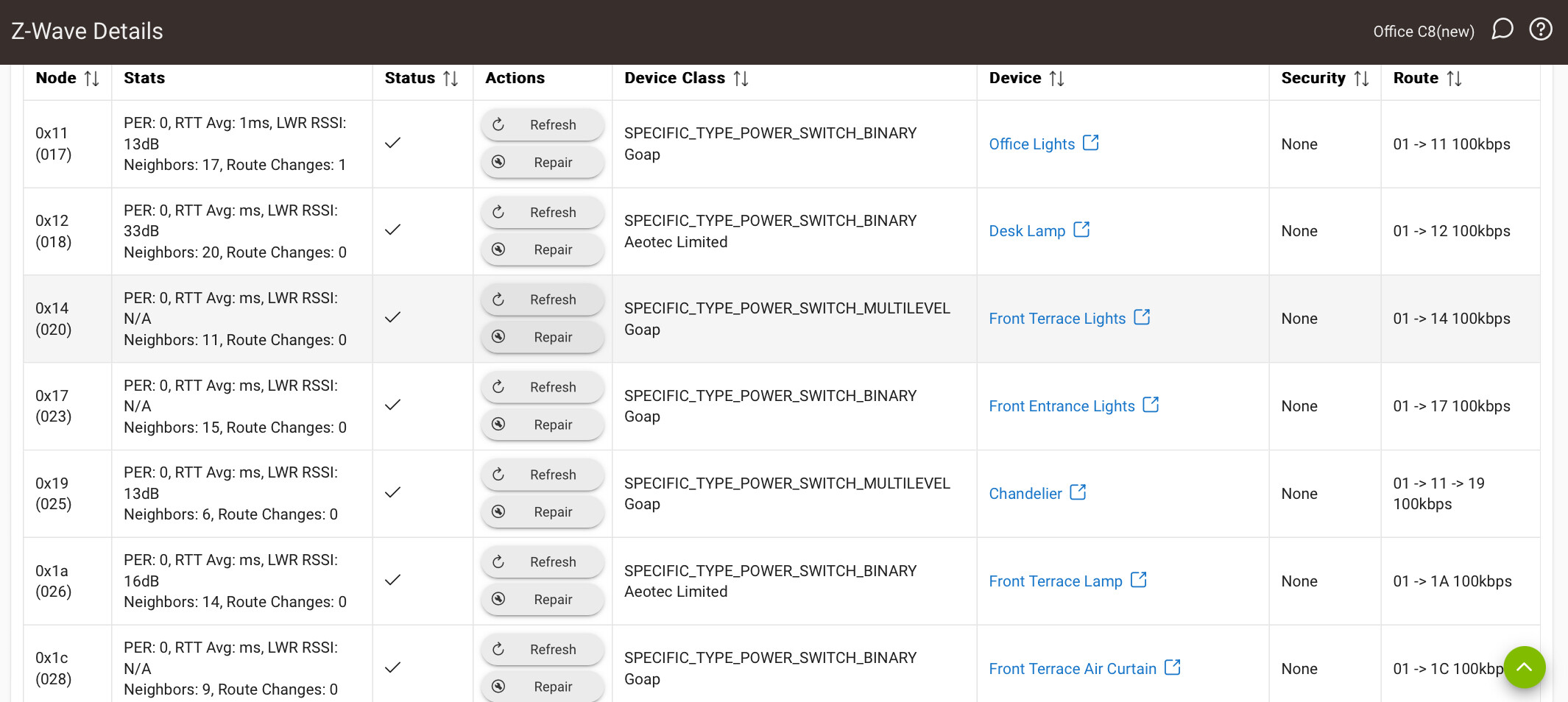1568x702 pixels.
Task: Refresh node 0x1c Front Terrace Air Curtain
Action: point(543,650)
